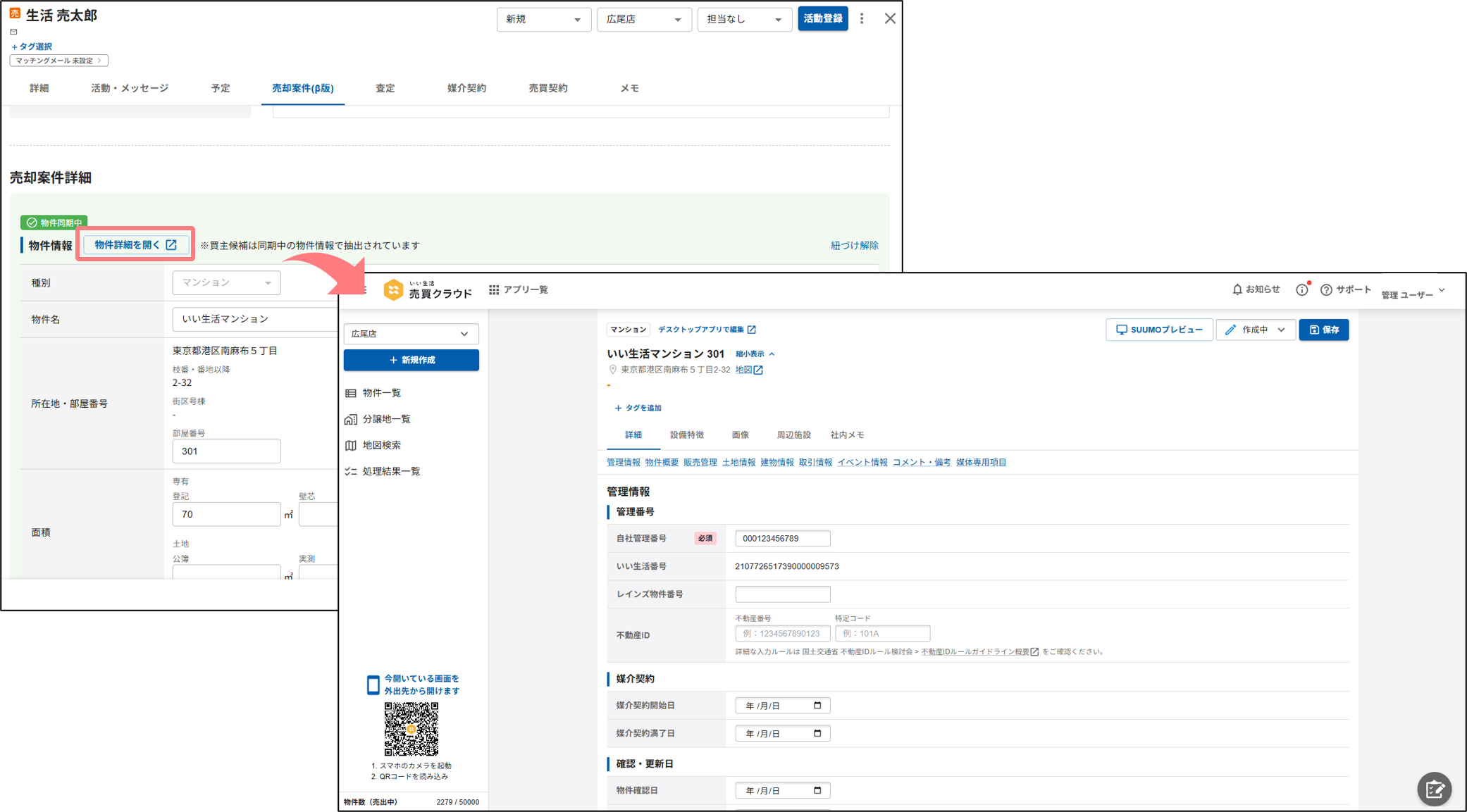
Task: Switch to 設備特徴 tab
Action: click(686, 435)
